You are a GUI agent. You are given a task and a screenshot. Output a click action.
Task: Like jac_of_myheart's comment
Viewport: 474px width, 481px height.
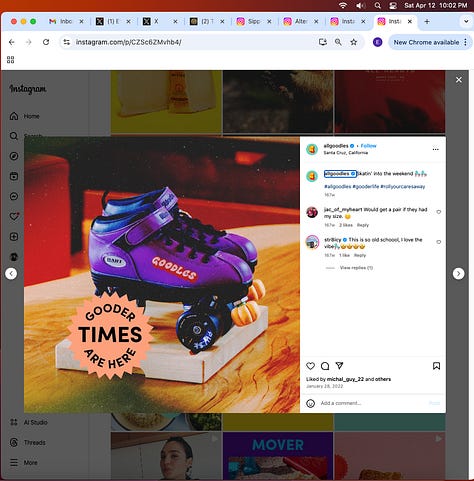pos(439,212)
